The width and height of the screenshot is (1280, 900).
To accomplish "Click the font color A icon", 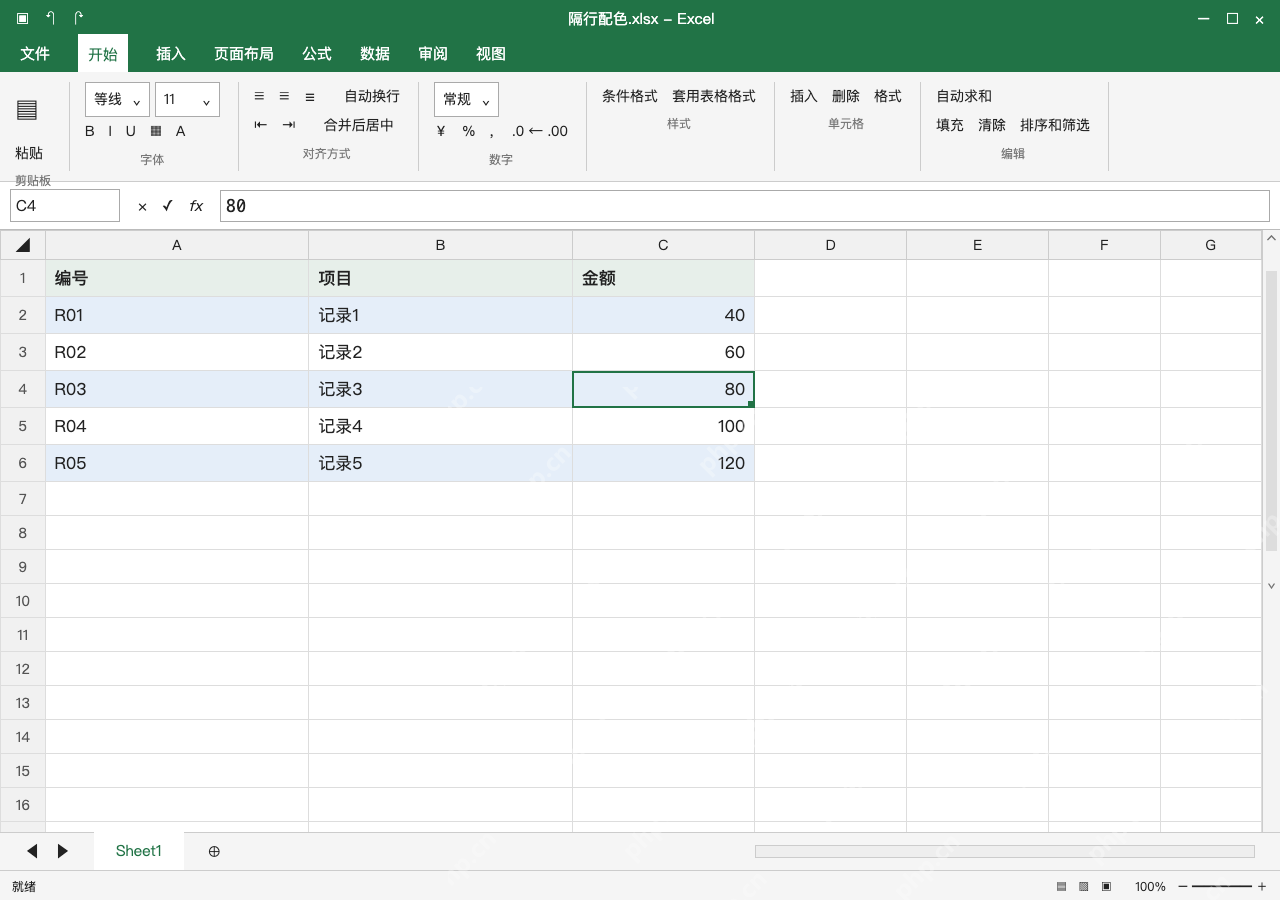I will (x=181, y=131).
